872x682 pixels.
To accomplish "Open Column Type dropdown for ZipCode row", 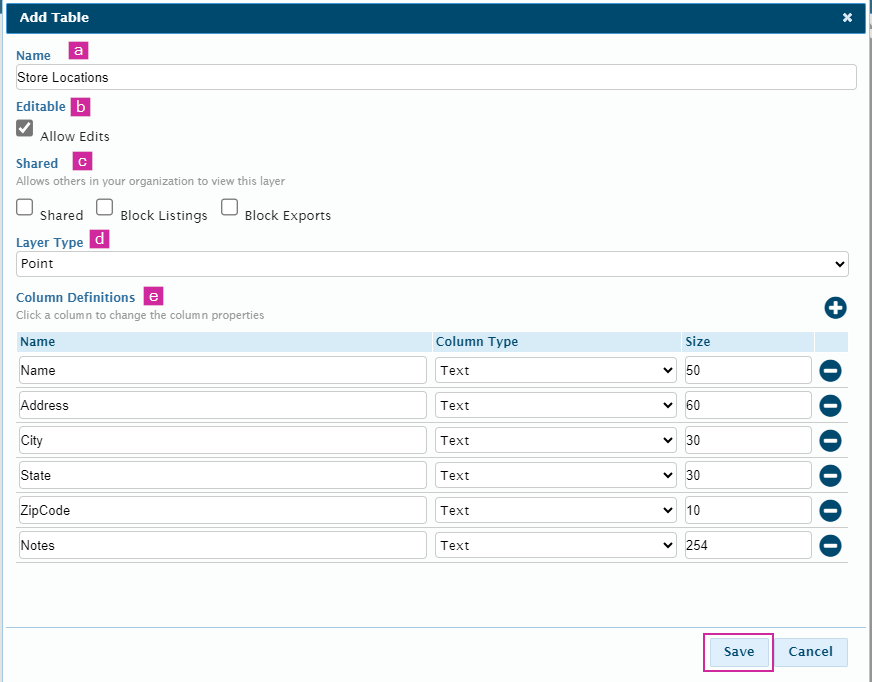I will click(x=556, y=511).
